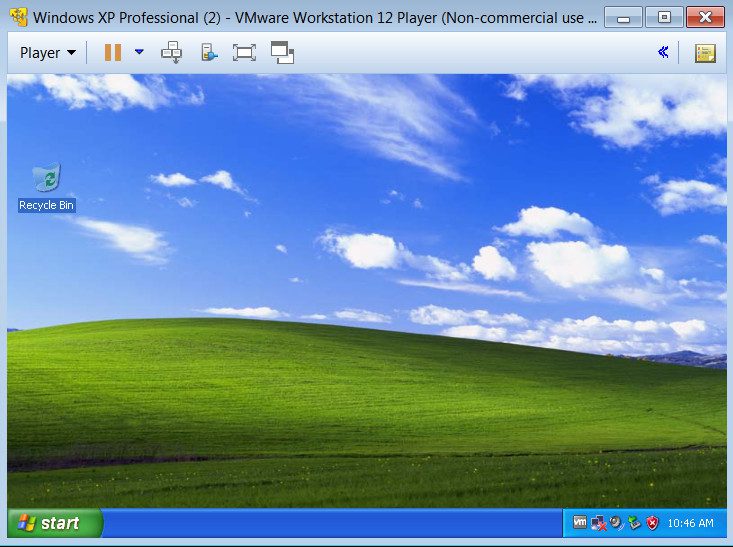The height and width of the screenshot is (547, 733).
Task: Switch to Unity mode via toolbar icon
Action: tap(282, 52)
